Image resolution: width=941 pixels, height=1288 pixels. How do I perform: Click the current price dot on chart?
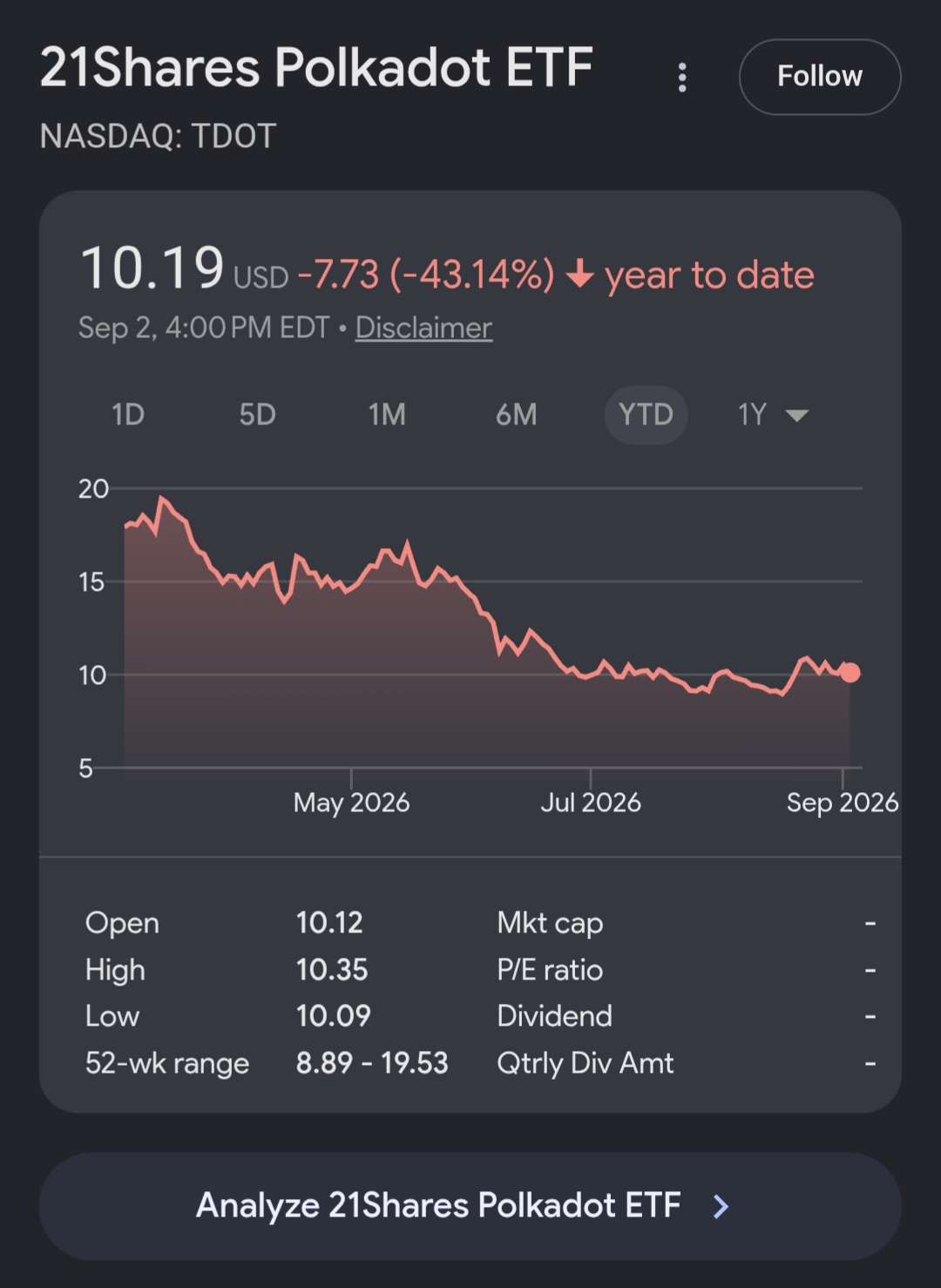click(850, 672)
